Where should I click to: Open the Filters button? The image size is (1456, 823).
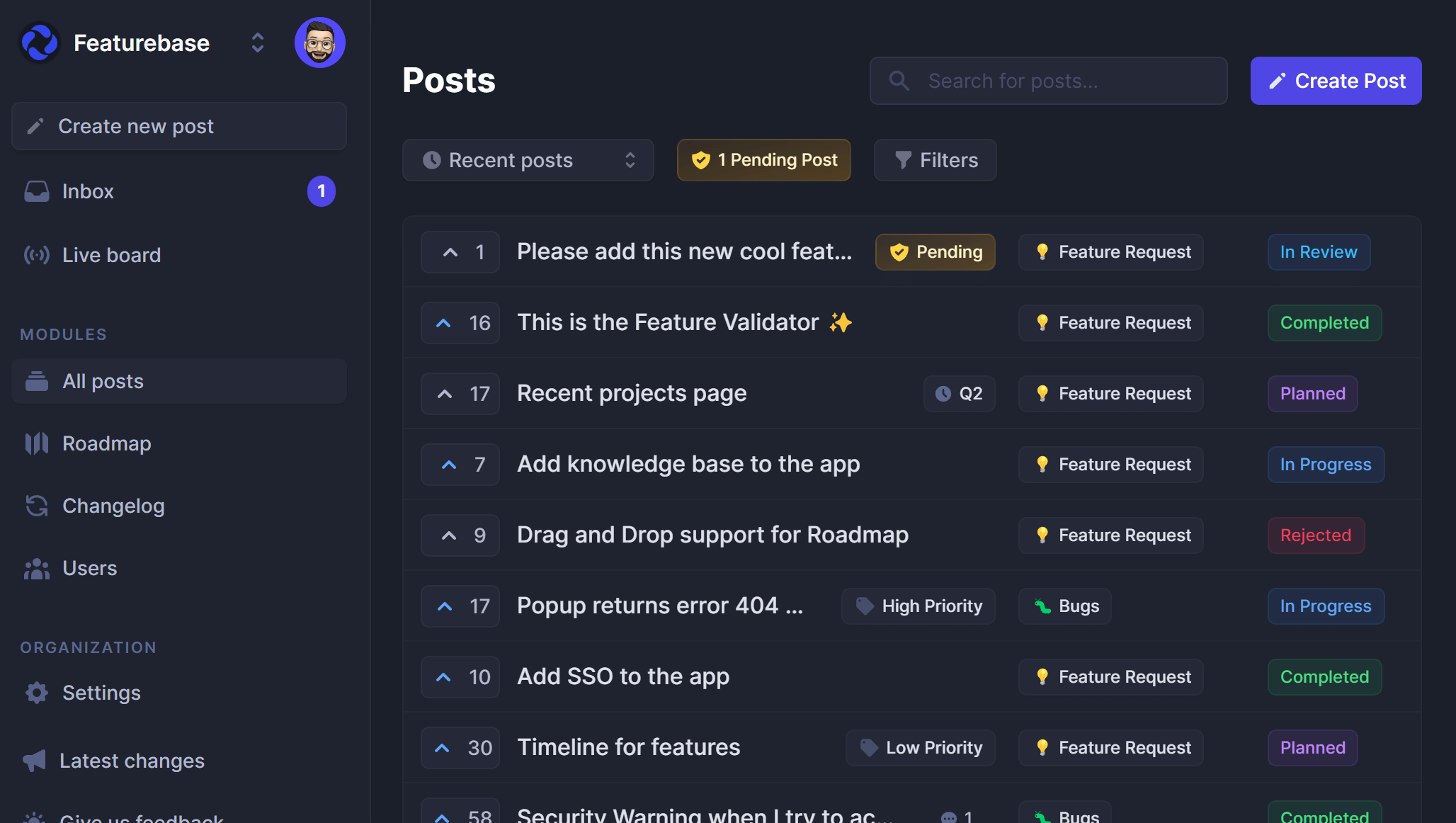pyautogui.click(x=935, y=160)
